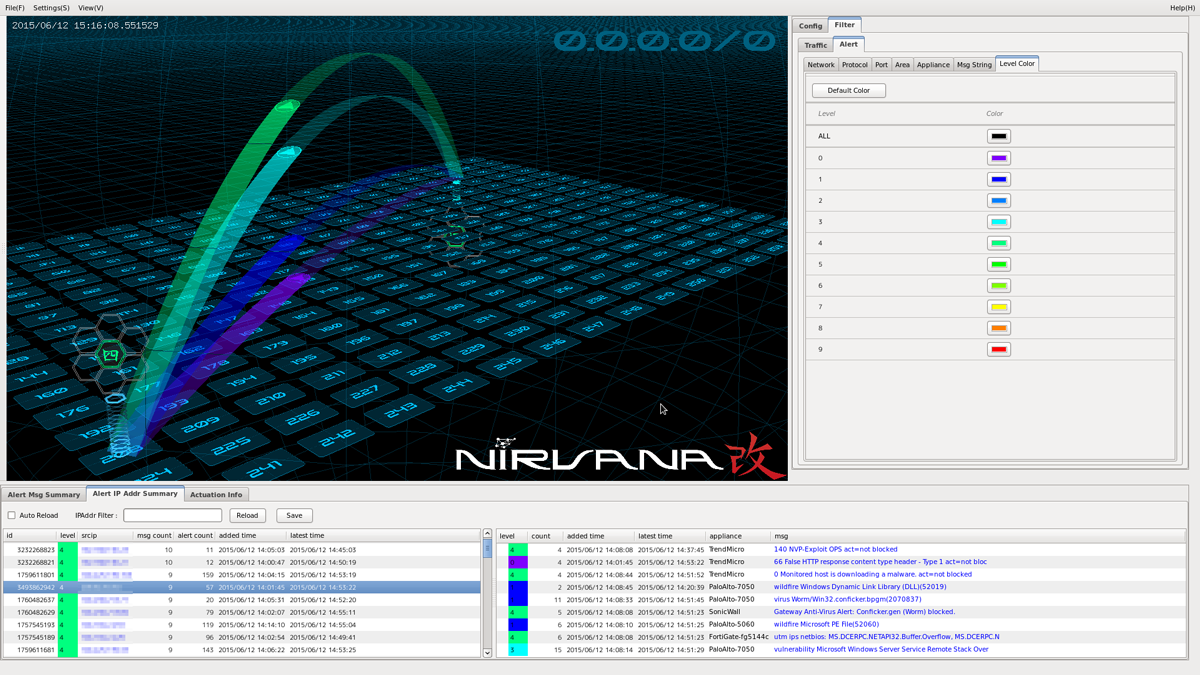Change the blue color of level 1
Viewport: 1200px width, 675px height.
pyautogui.click(x=998, y=179)
